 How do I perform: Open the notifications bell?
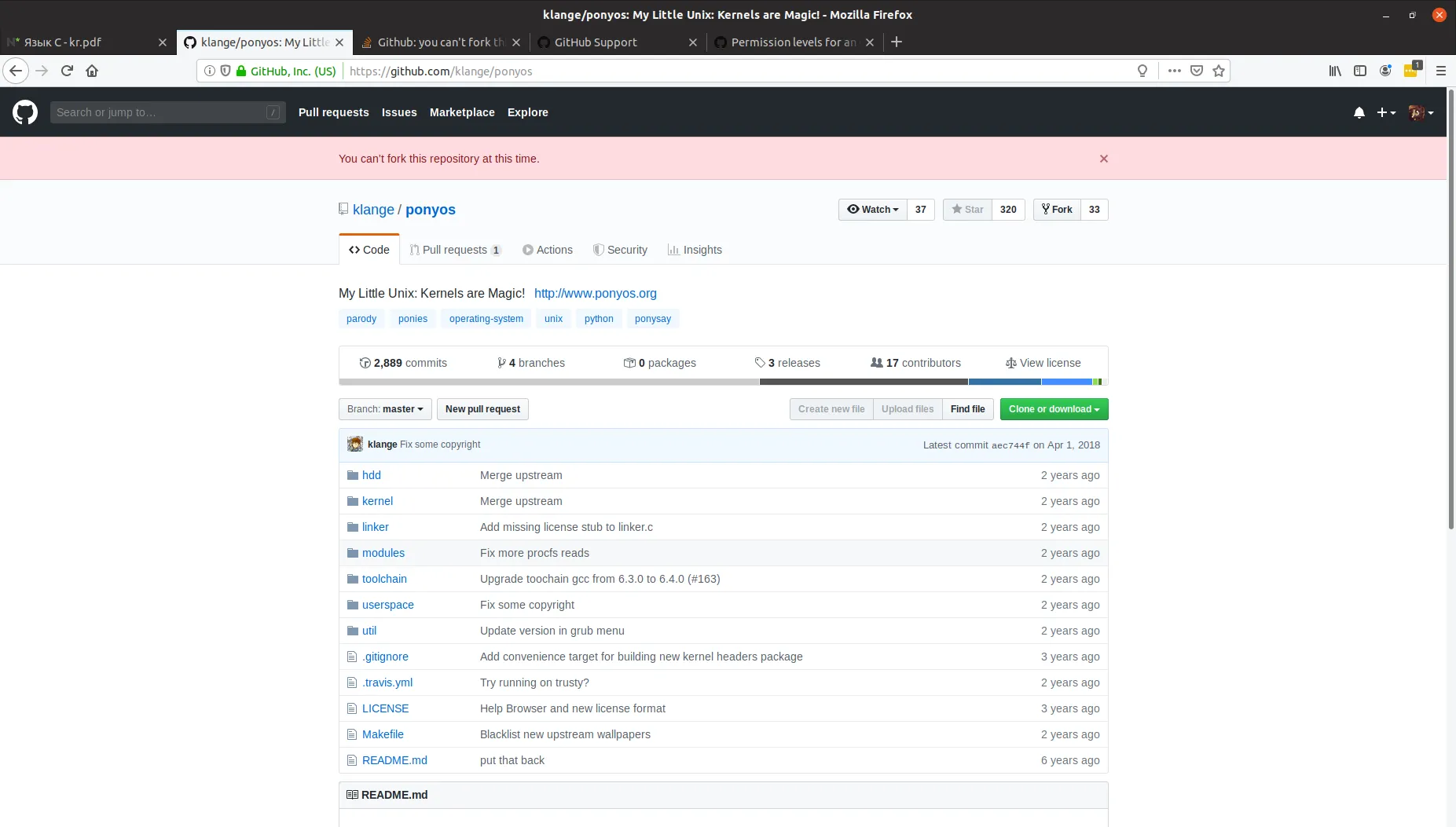1359,112
